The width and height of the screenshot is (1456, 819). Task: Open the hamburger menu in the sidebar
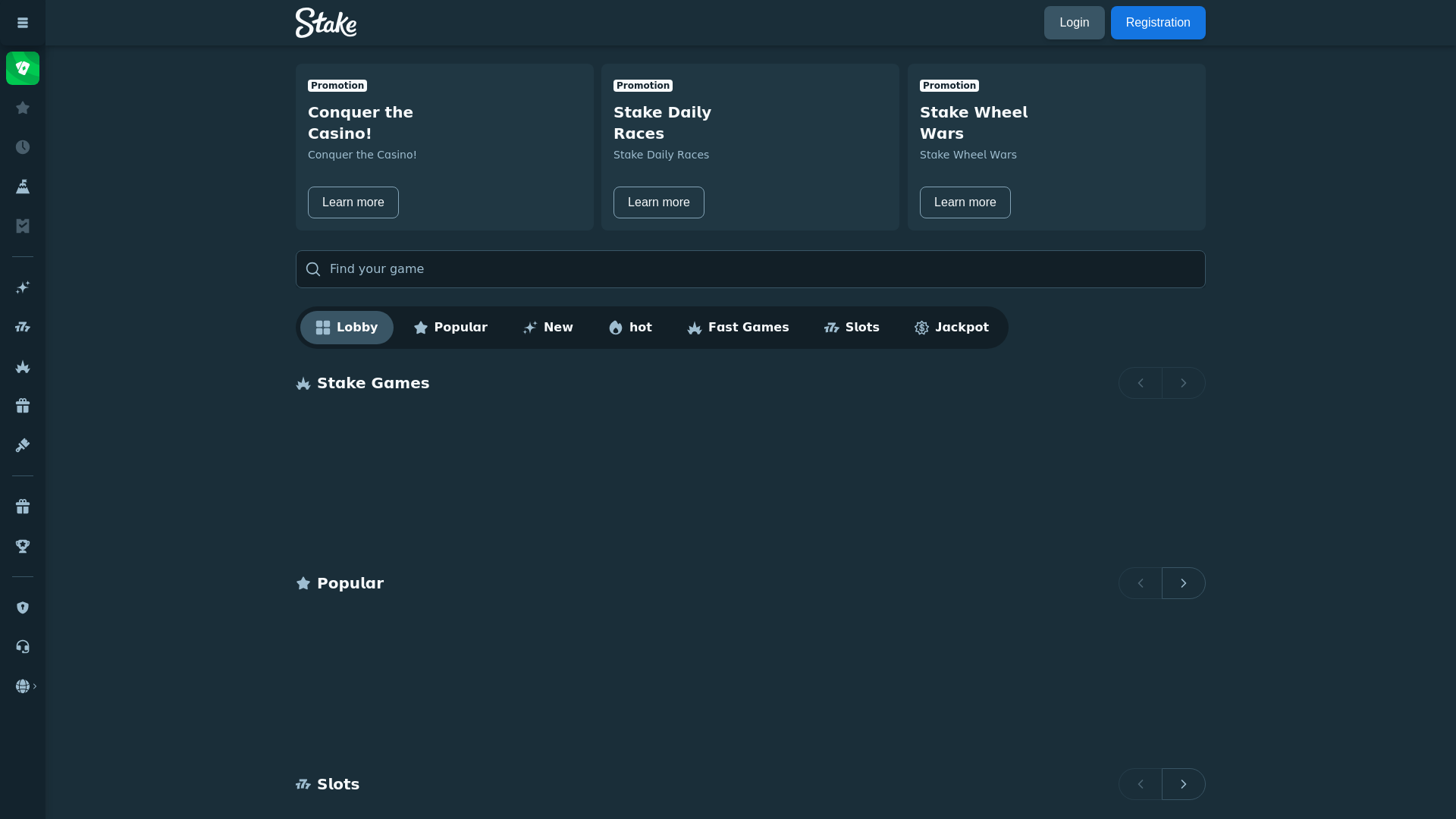point(23,23)
